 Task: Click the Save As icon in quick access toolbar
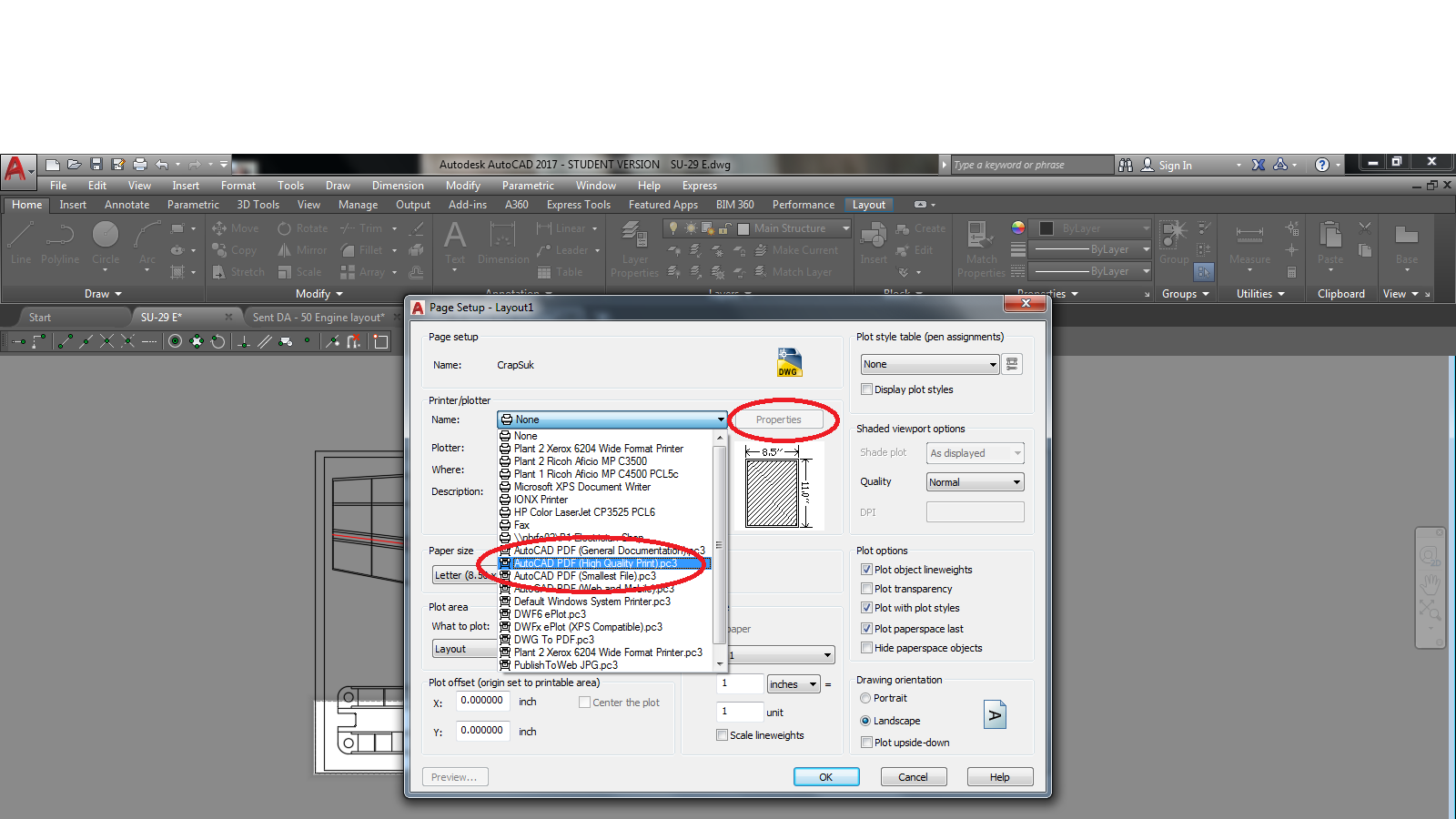[x=118, y=165]
